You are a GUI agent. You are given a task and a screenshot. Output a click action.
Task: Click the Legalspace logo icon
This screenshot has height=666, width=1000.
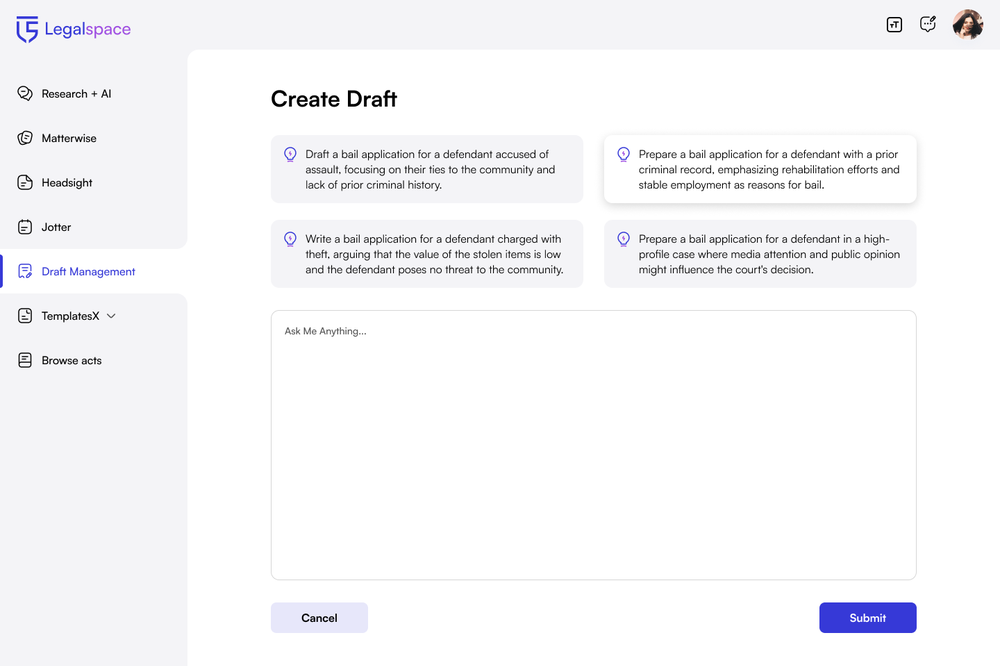28,29
